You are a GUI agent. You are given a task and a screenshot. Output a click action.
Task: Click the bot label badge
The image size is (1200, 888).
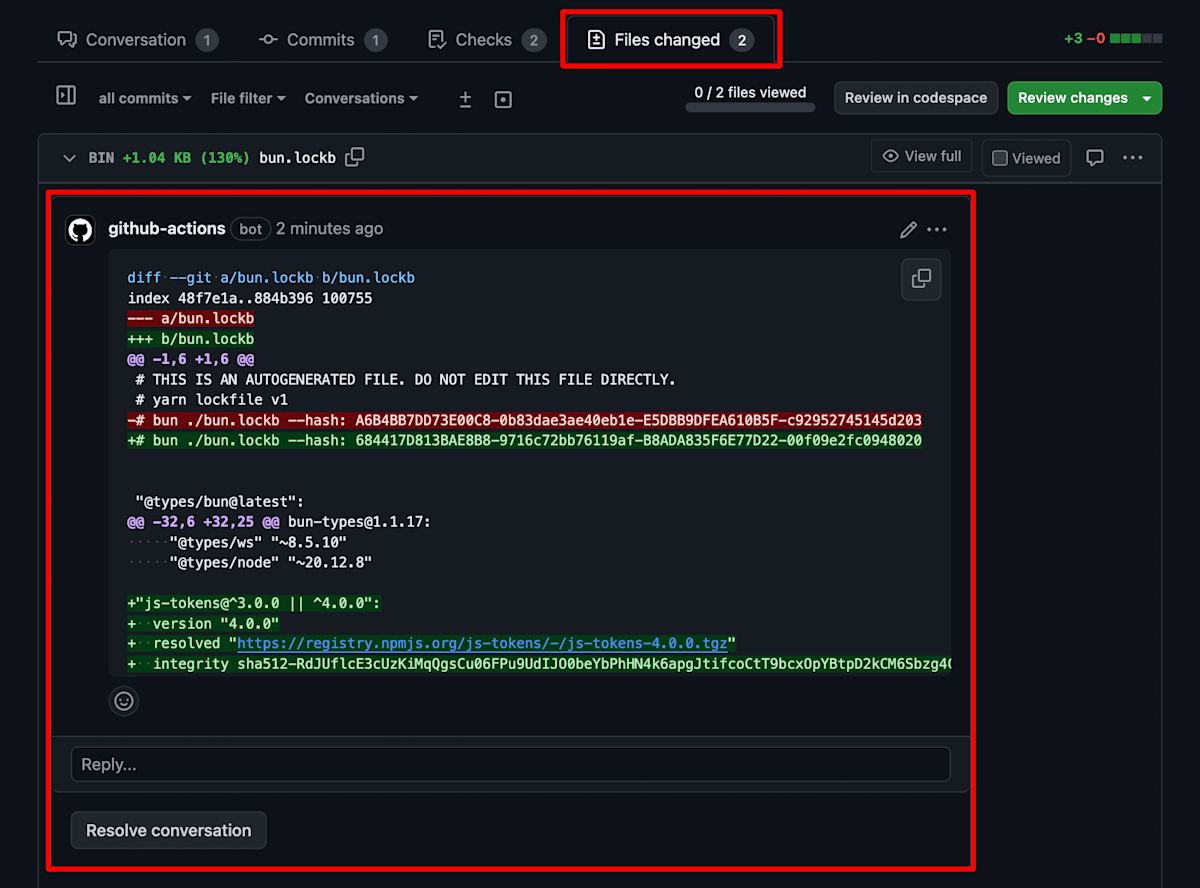[251, 229]
